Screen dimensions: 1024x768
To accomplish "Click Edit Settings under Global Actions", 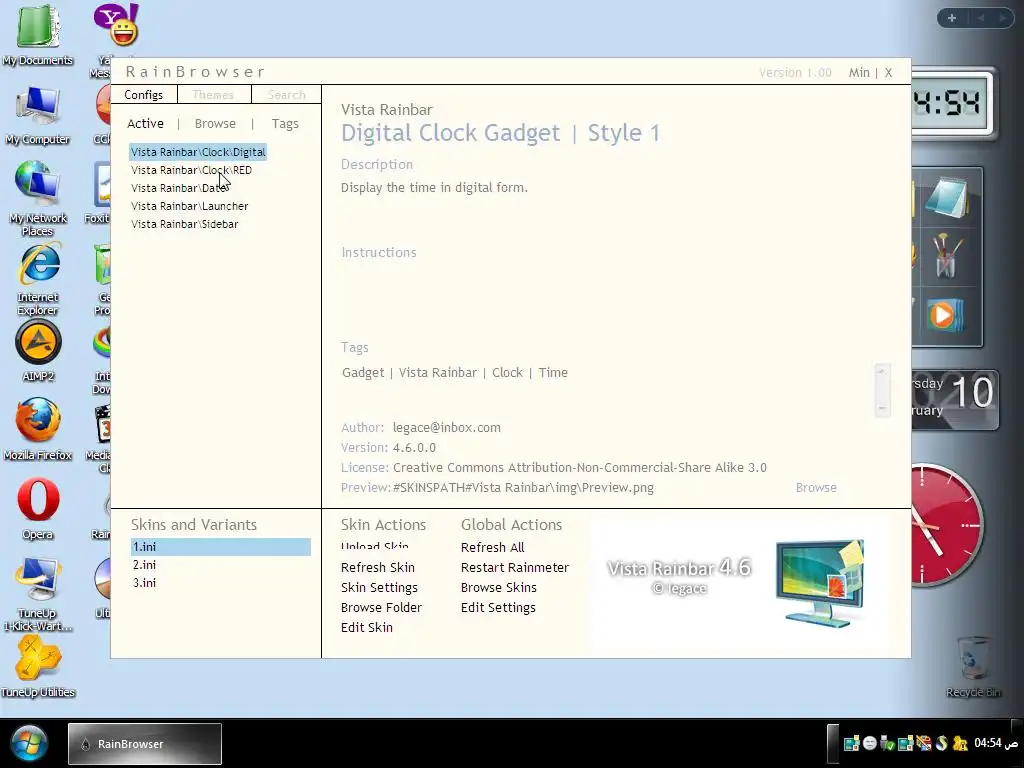I will tap(498, 607).
